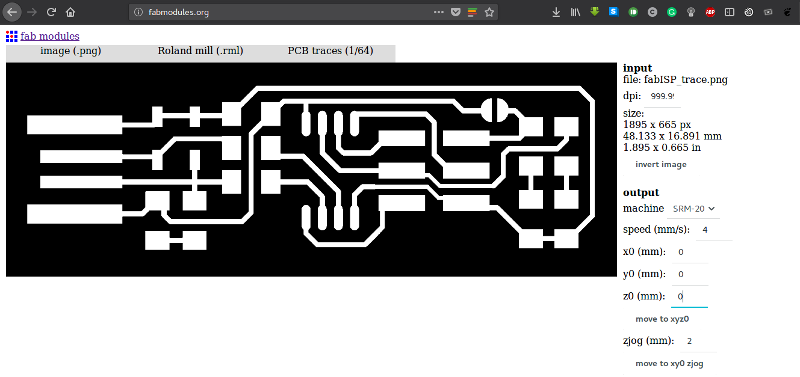Click the fabmodules.org URL in address bar
The width and height of the screenshot is (800, 377).
click(179, 12)
